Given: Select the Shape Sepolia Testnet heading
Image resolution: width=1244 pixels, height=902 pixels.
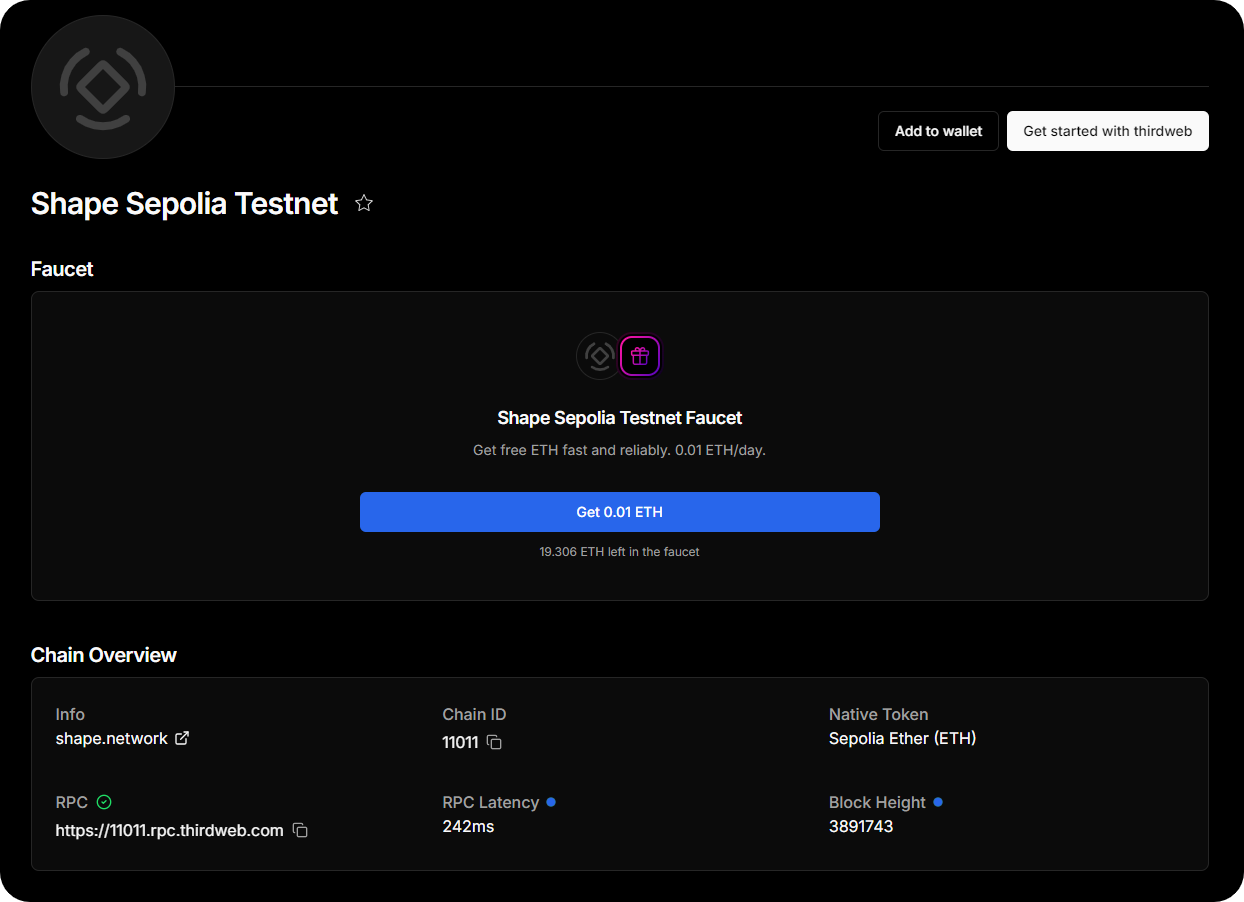Looking at the screenshot, I should click(x=185, y=203).
